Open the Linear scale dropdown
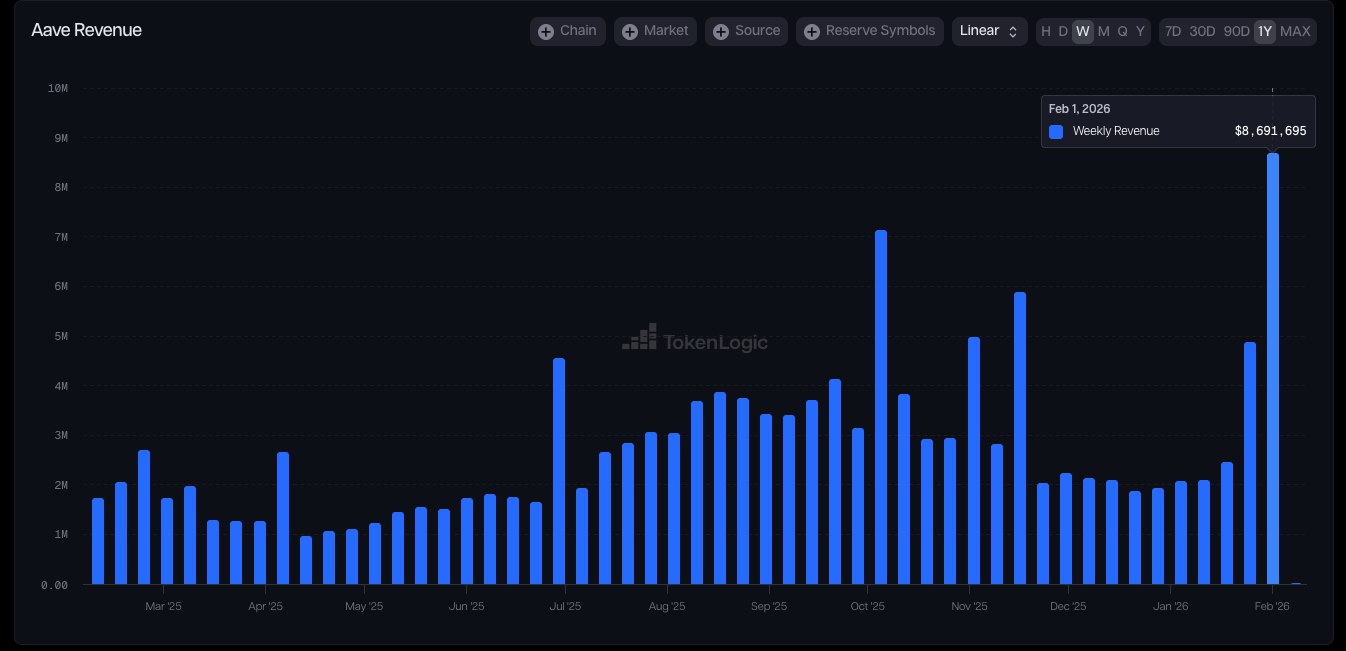This screenshot has width=1346, height=651. [989, 31]
